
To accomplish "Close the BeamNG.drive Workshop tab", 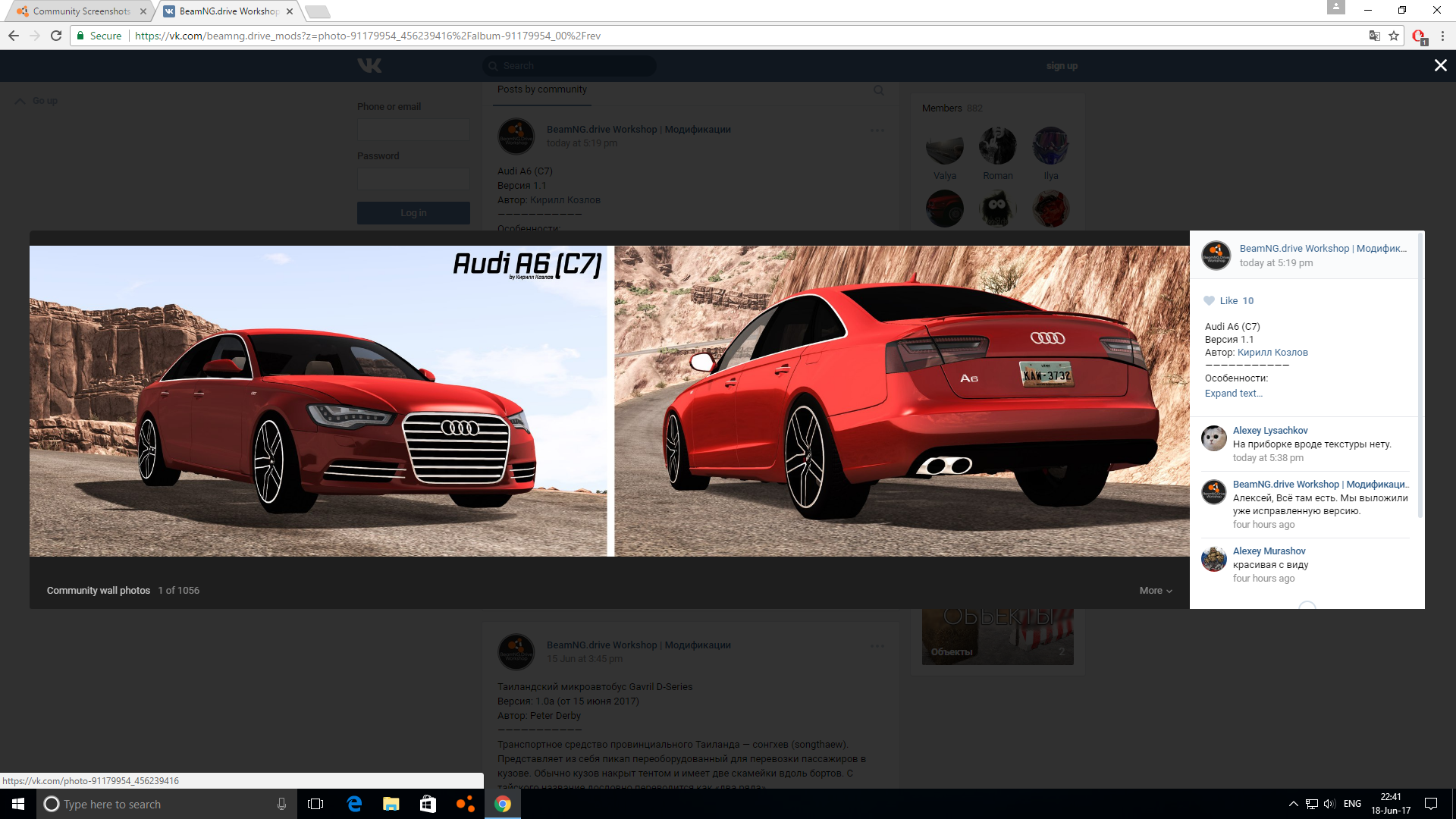I will (290, 11).
